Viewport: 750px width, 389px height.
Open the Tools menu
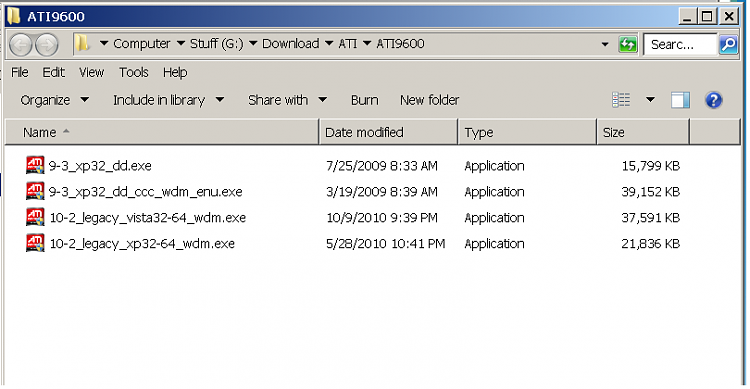[x=133, y=72]
